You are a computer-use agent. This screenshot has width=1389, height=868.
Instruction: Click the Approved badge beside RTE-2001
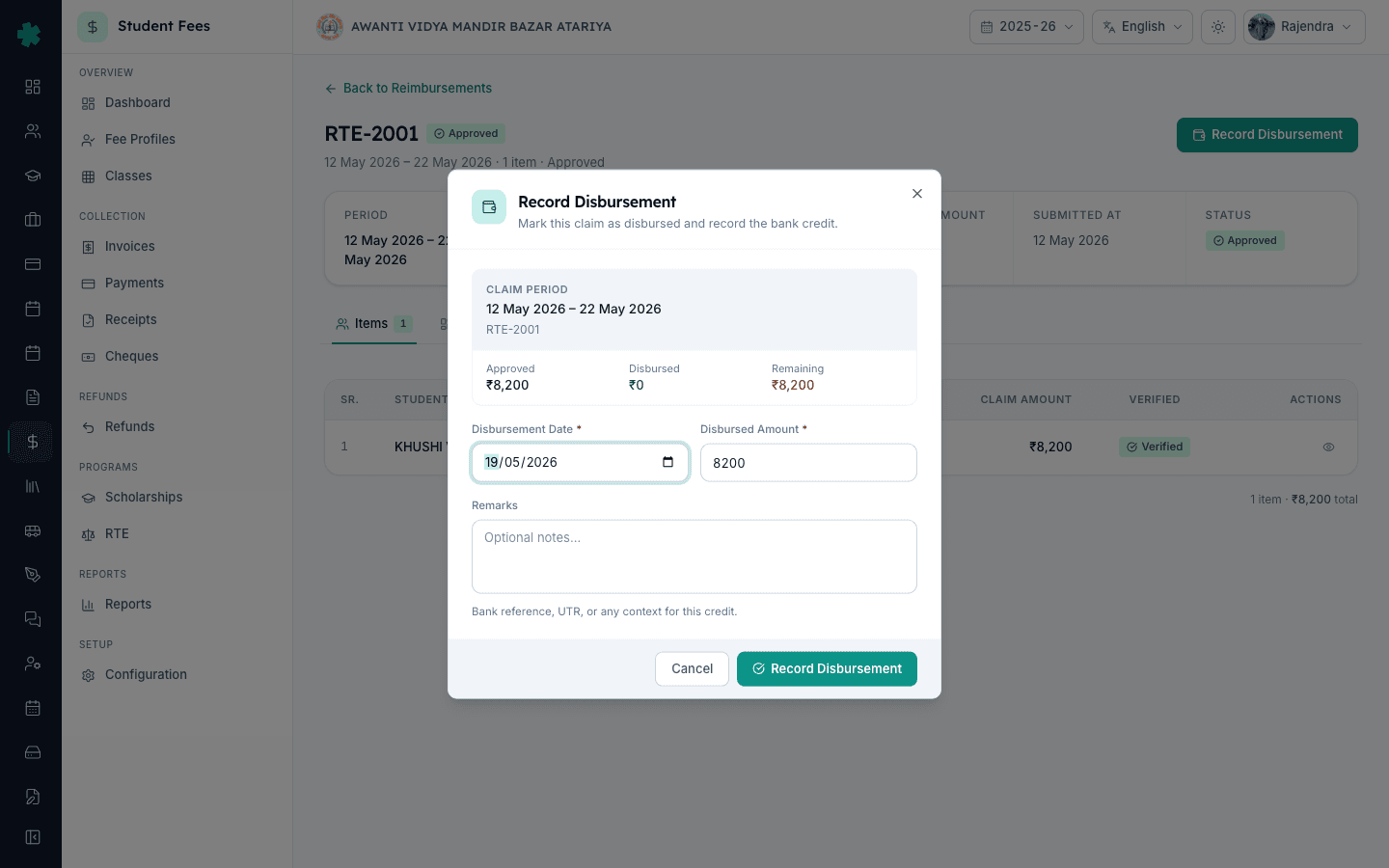pos(466,134)
